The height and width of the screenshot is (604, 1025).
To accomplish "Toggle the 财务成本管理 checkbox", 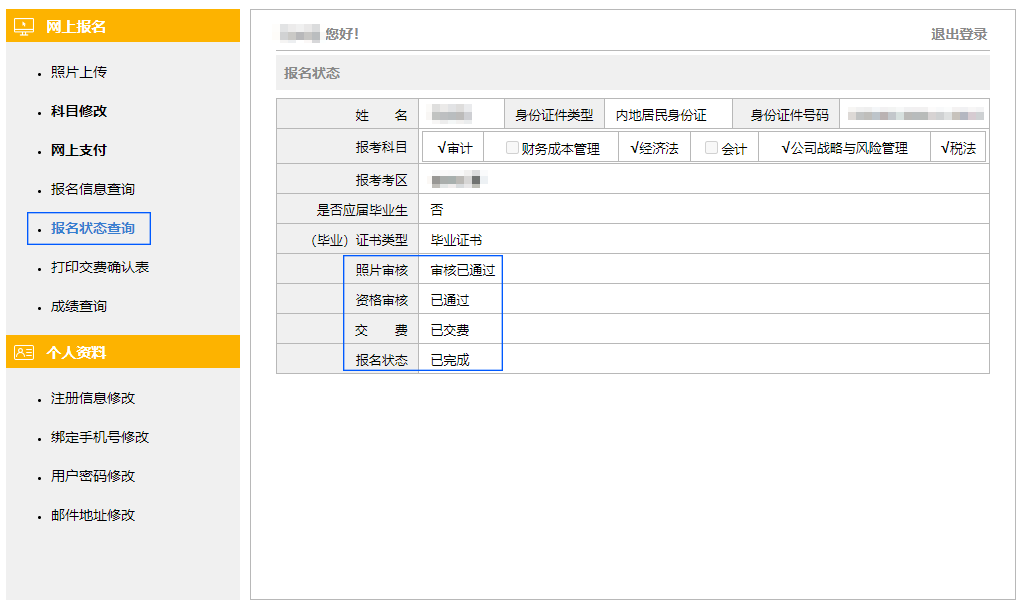I will click(512, 148).
